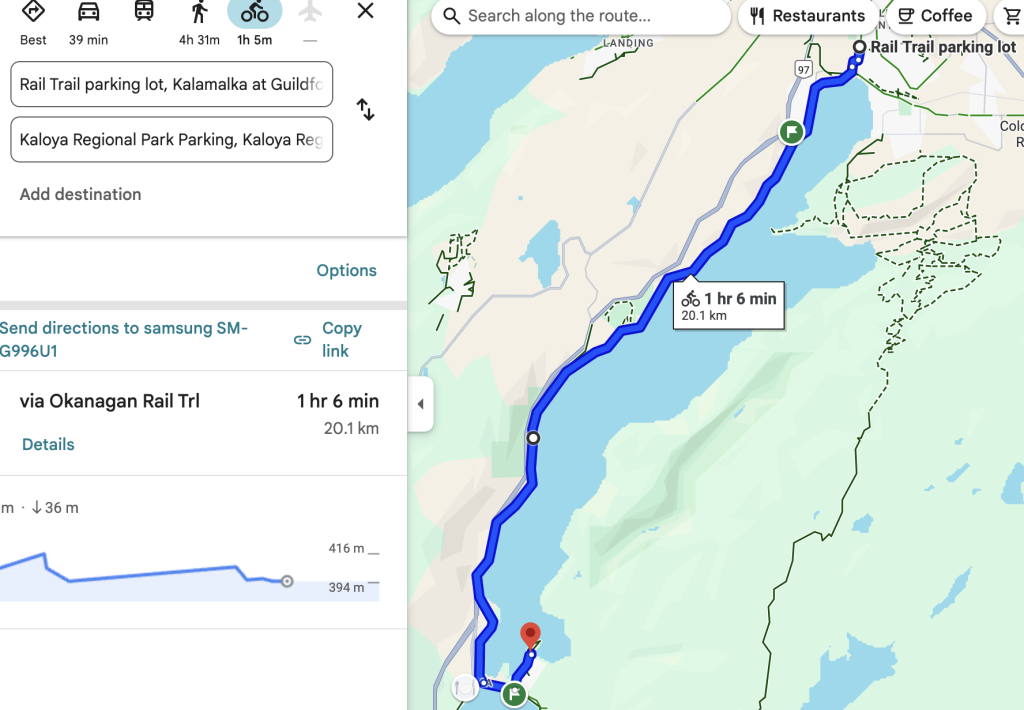Collapse the side panel arrow
This screenshot has height=710, width=1024.
pyautogui.click(x=420, y=404)
